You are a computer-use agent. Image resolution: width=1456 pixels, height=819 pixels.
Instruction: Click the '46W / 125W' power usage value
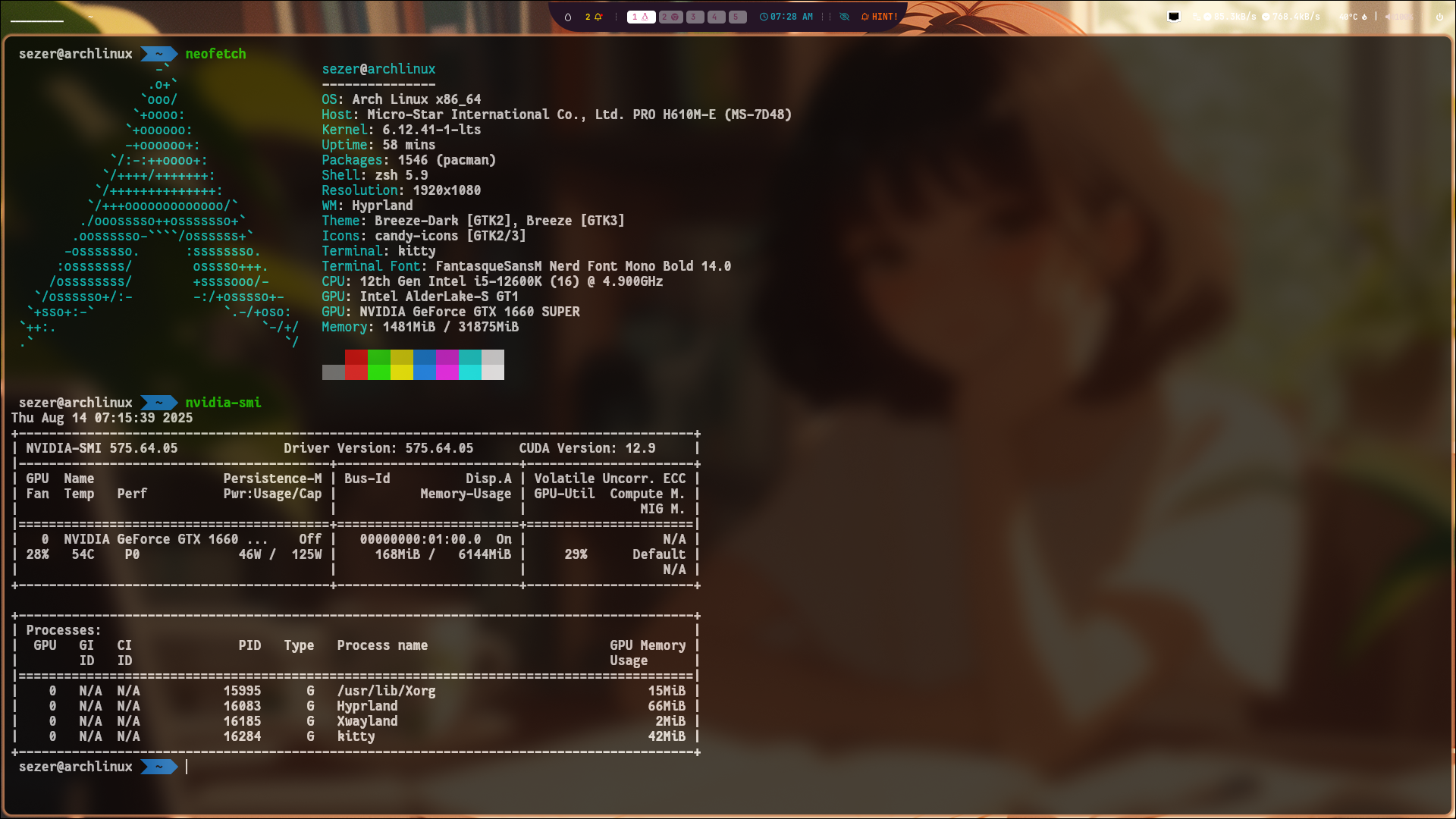click(x=280, y=554)
